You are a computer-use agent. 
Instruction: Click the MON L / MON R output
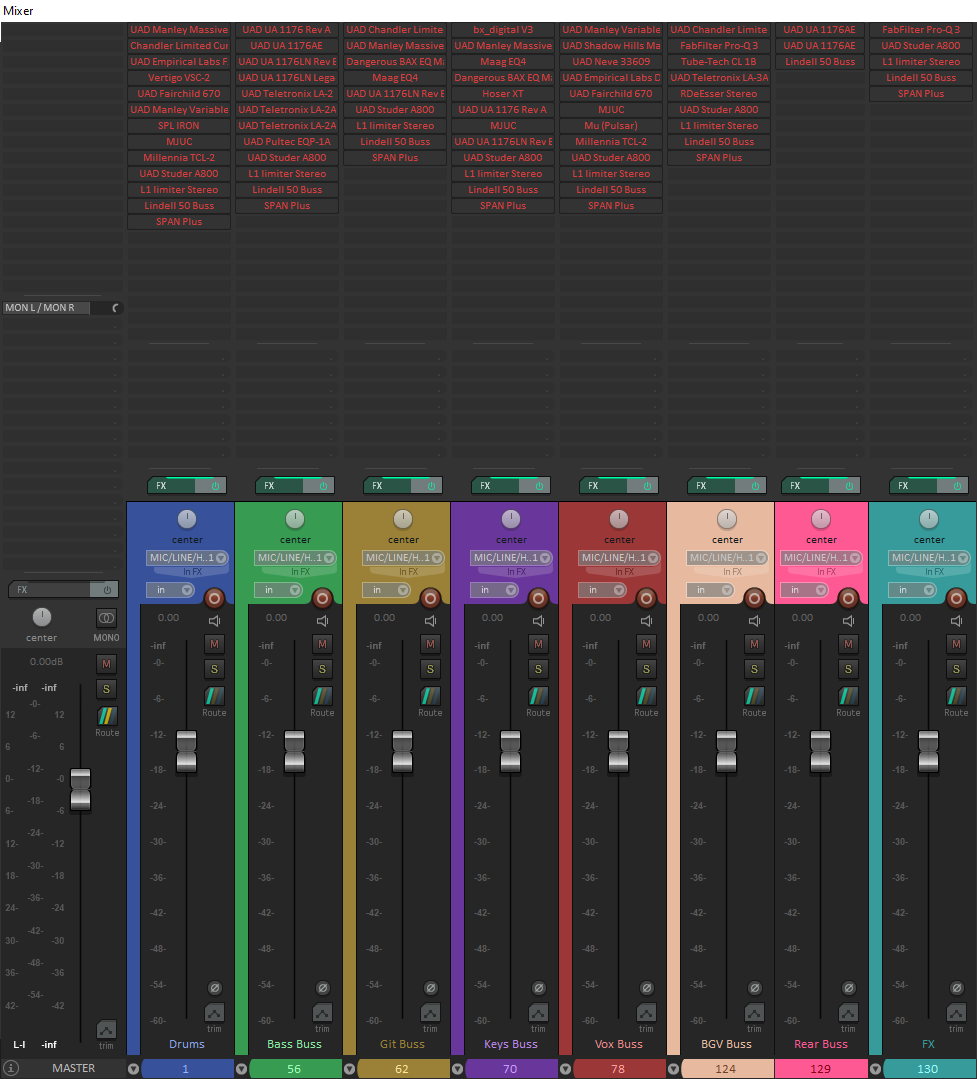pos(47,308)
